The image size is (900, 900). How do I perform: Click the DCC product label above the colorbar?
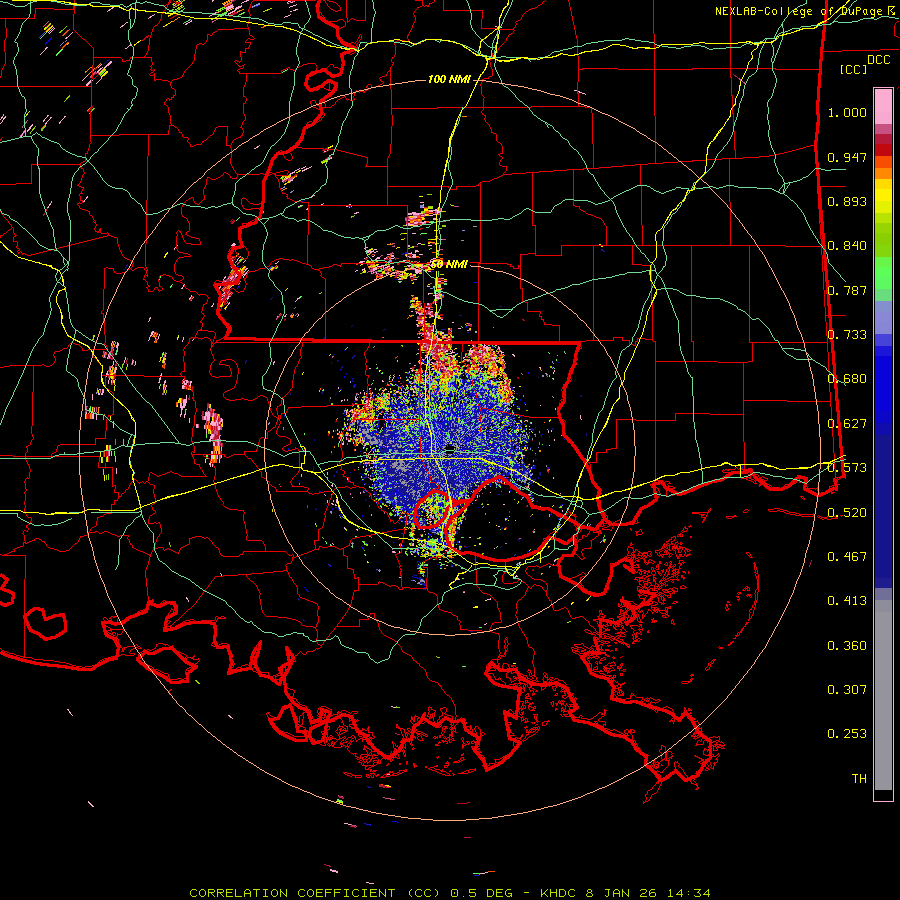pyautogui.click(x=879, y=60)
